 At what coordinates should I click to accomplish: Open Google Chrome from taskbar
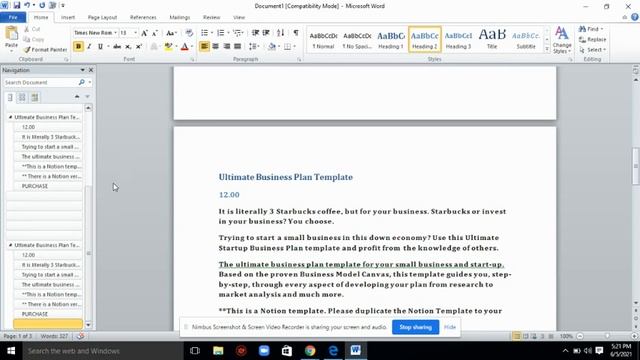(x=310, y=351)
